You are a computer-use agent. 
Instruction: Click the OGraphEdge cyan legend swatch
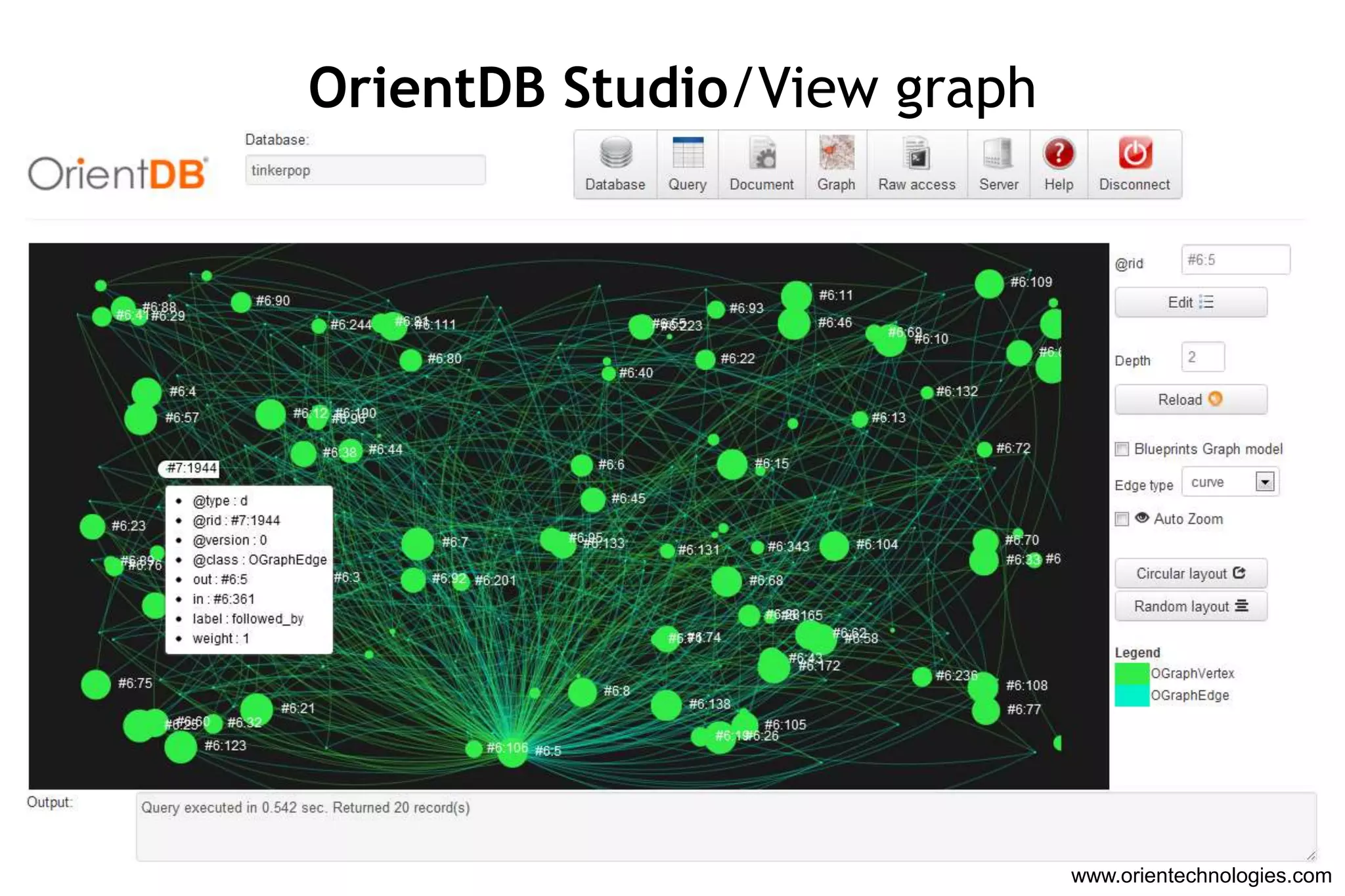(1132, 696)
